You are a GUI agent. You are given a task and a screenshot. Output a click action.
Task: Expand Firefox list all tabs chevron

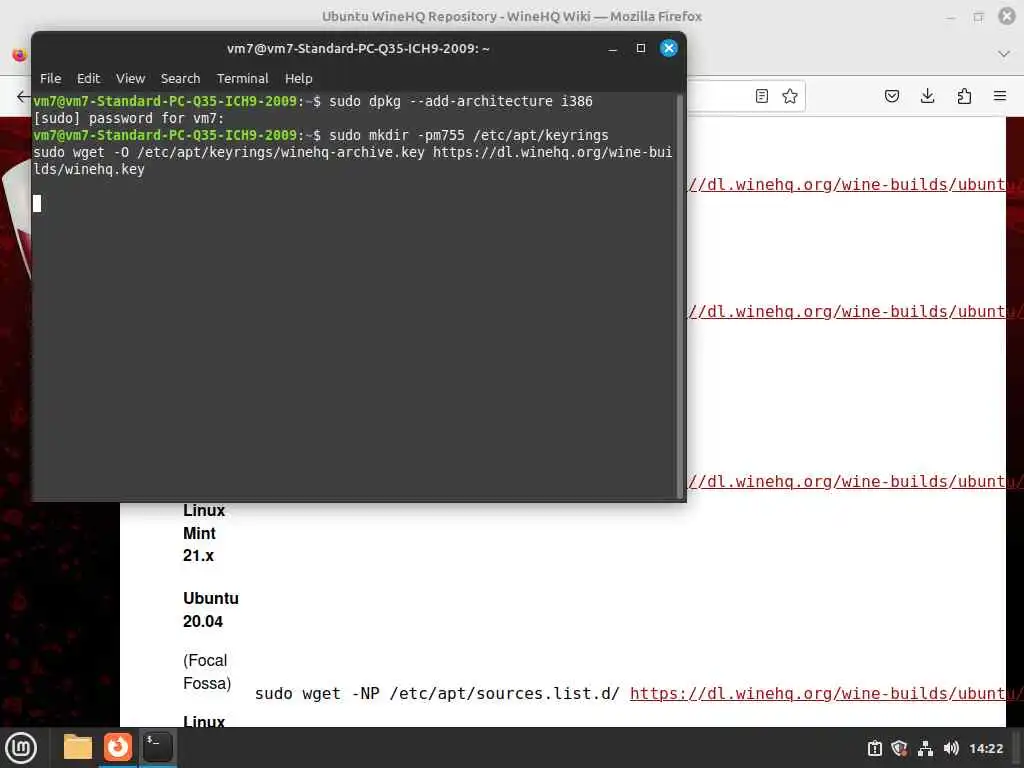[1004, 54]
